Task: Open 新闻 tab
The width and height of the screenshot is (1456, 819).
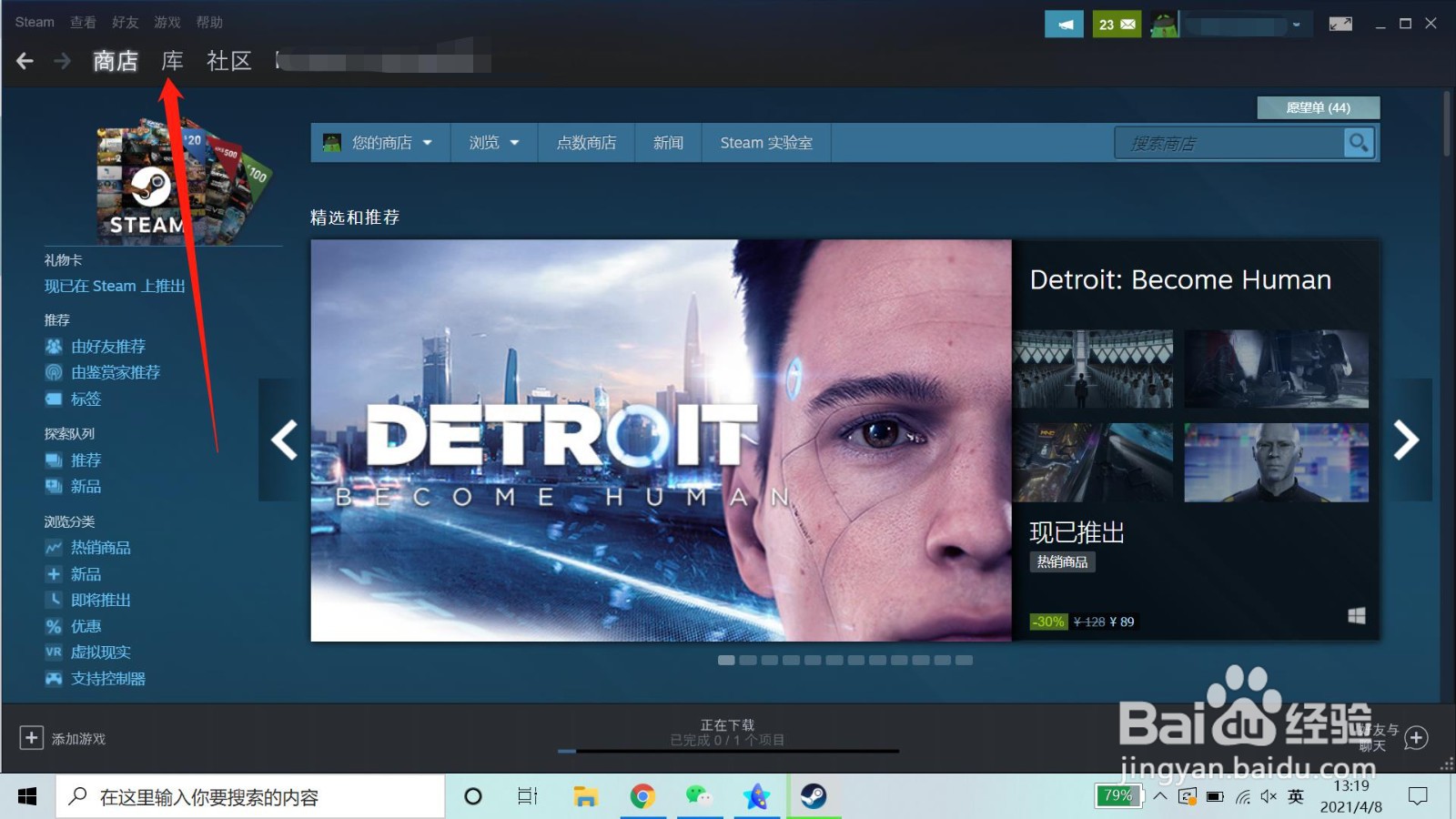Action: (x=668, y=143)
